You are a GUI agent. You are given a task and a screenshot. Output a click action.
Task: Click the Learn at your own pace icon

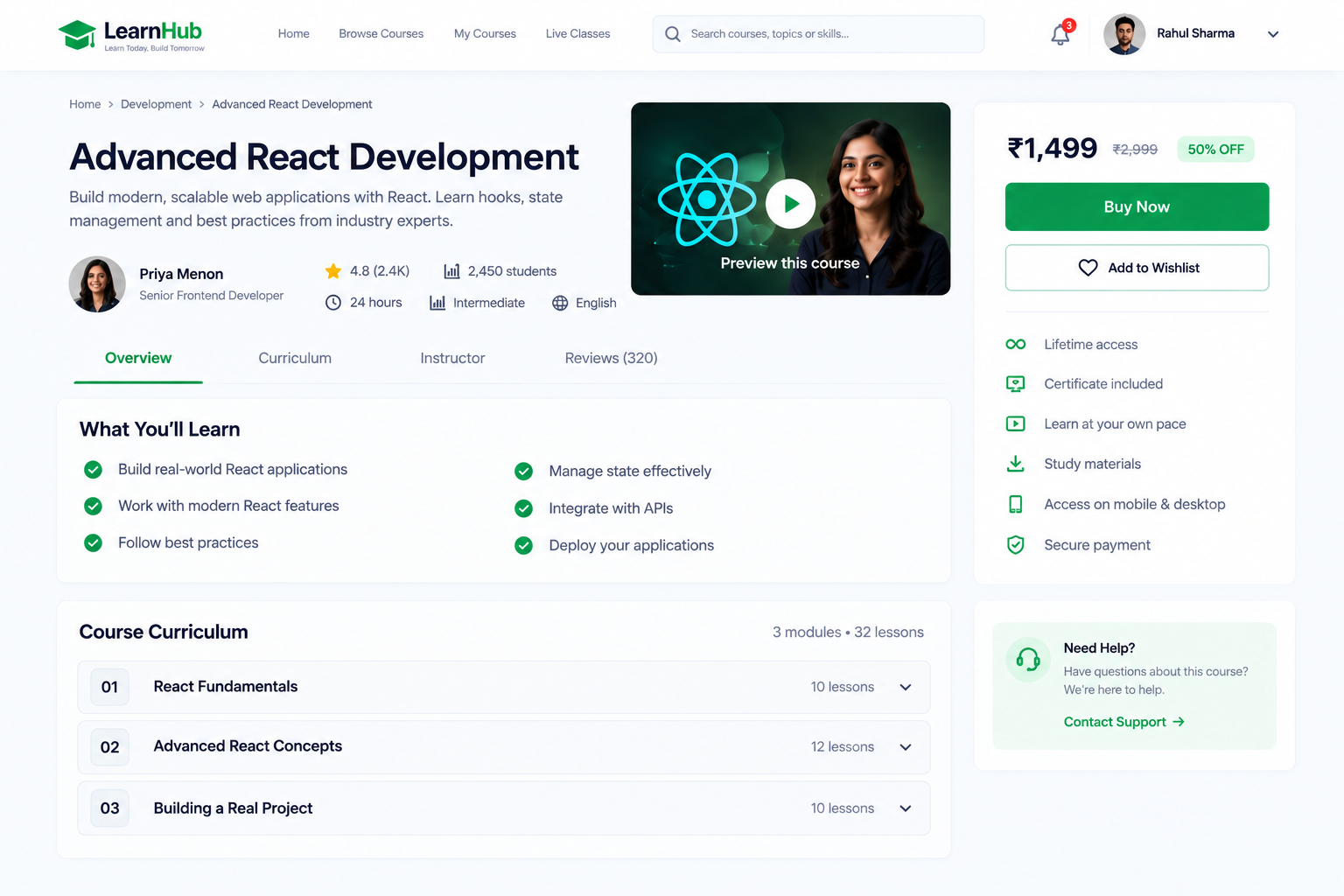pos(1016,424)
